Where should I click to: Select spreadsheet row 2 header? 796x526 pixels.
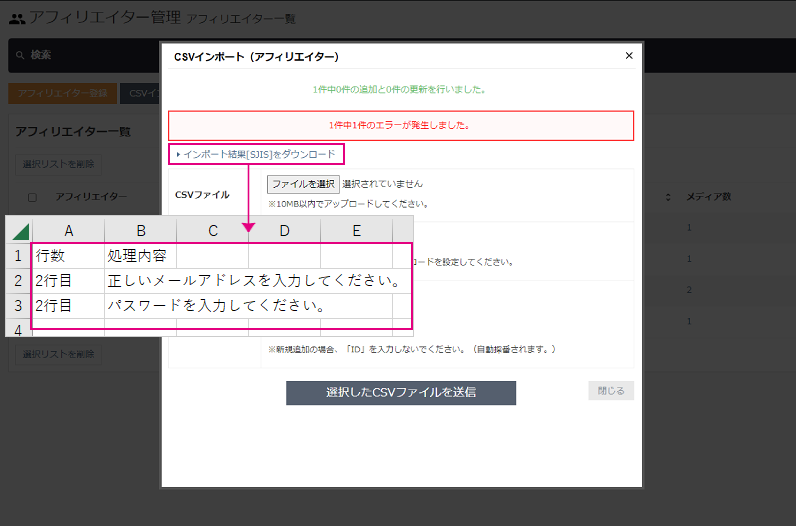[19, 281]
